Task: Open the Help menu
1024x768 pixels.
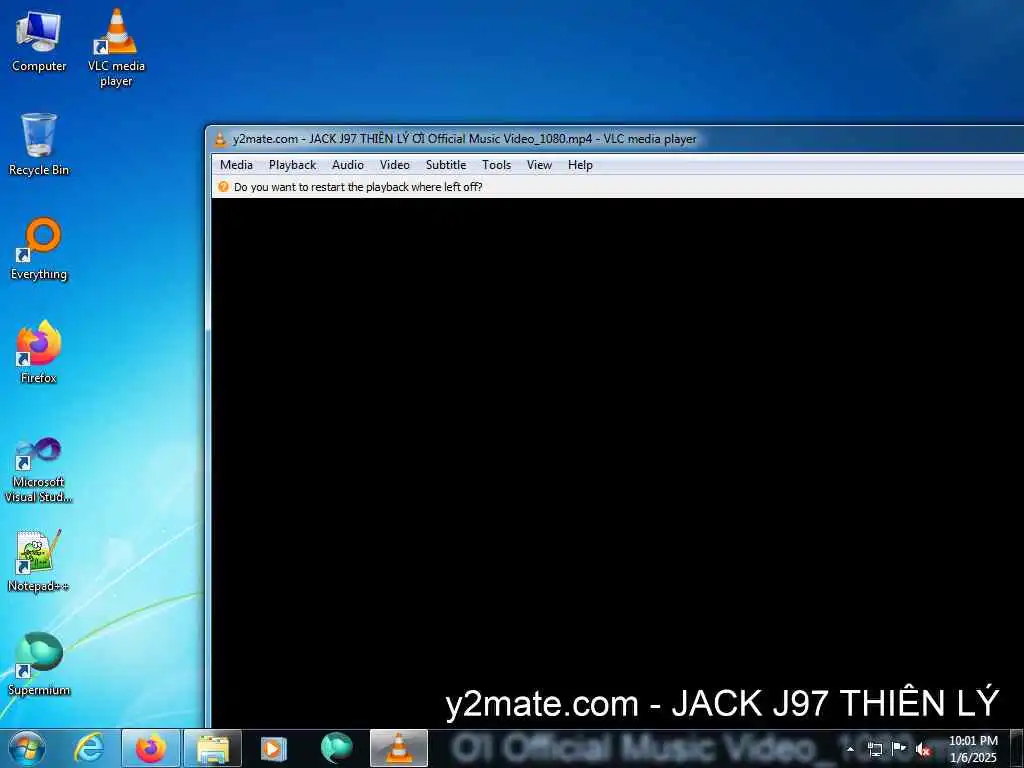Action: click(x=580, y=165)
